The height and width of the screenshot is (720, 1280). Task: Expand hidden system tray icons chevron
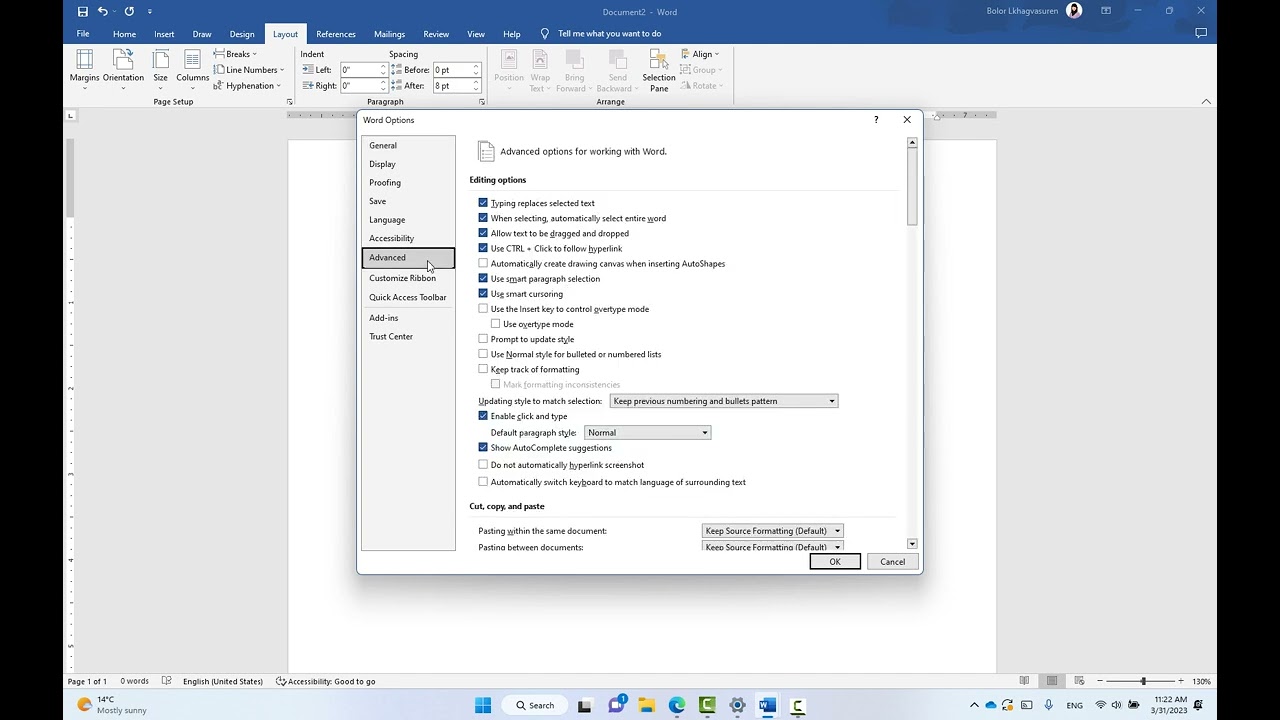(974, 705)
